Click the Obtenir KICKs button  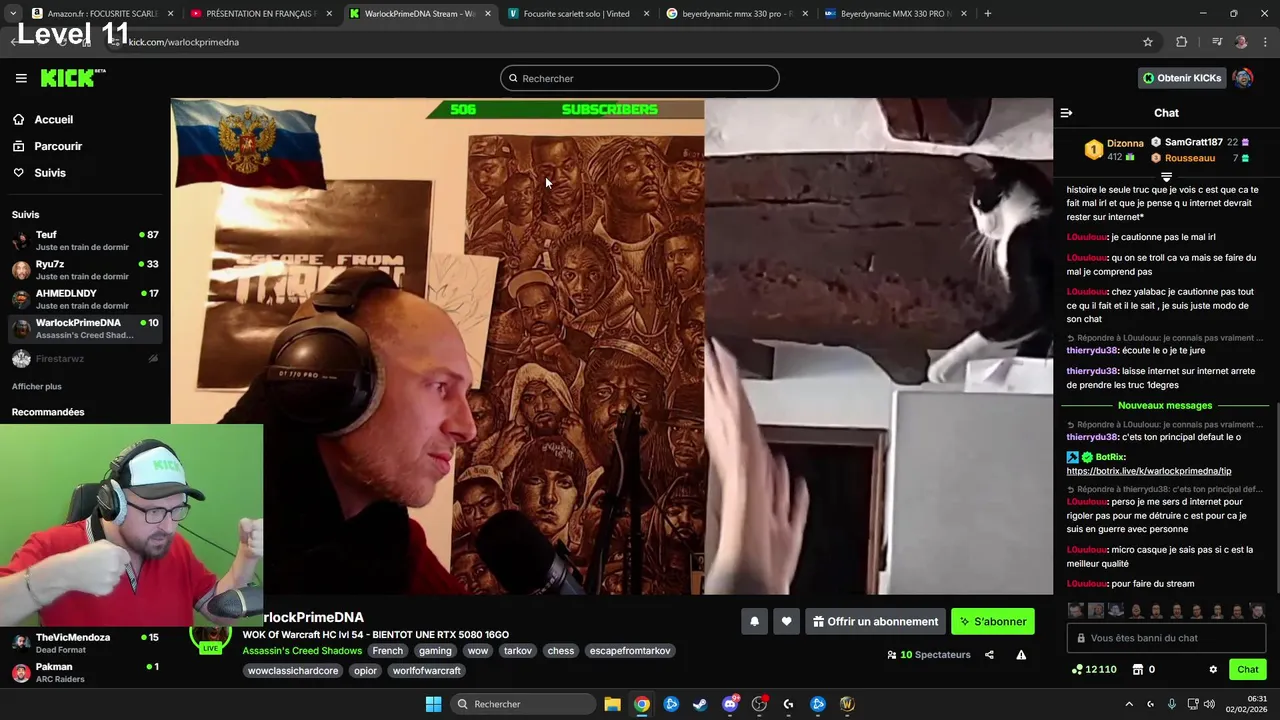coord(1182,78)
